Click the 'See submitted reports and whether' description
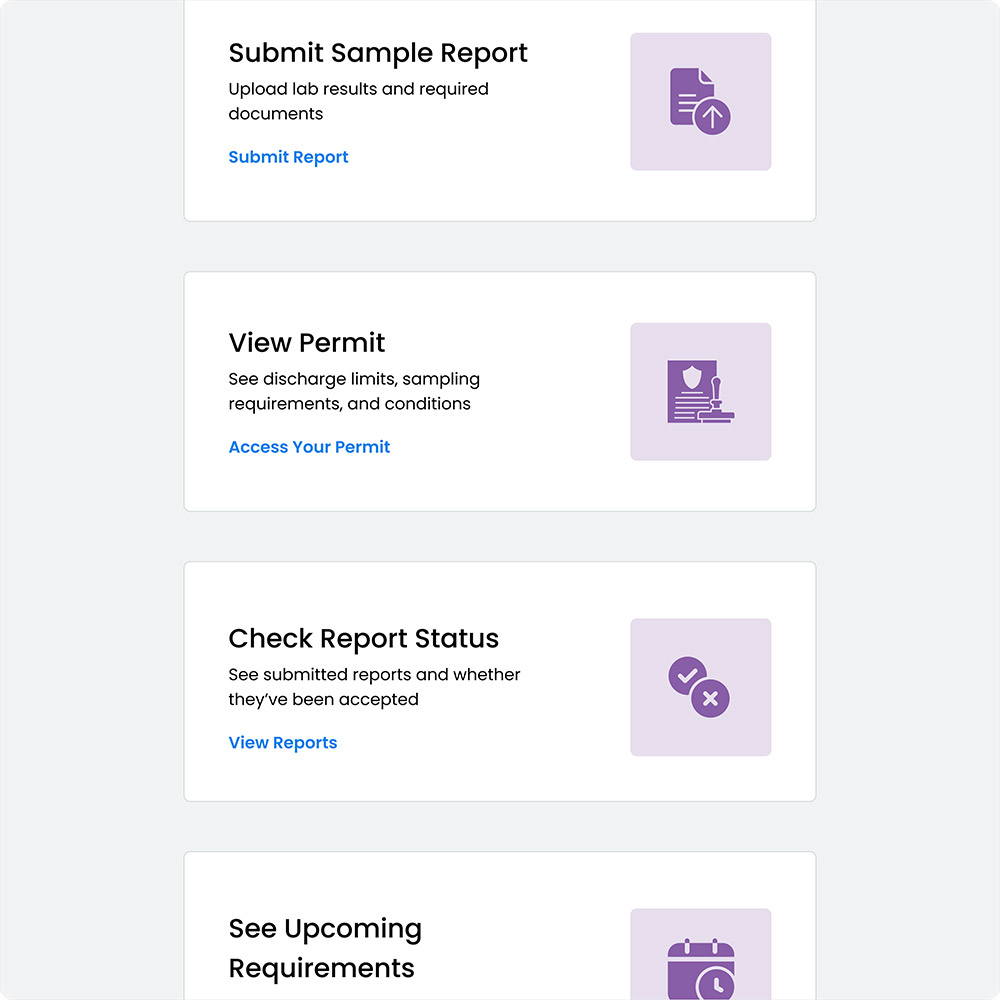 [374, 687]
